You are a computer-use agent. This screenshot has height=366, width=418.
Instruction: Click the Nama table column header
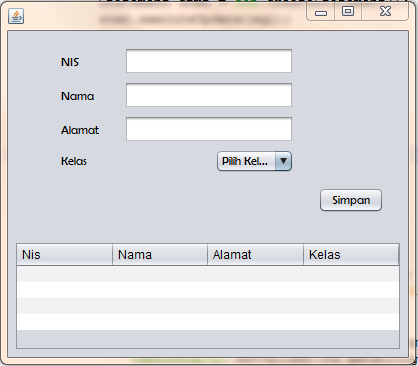click(x=160, y=255)
